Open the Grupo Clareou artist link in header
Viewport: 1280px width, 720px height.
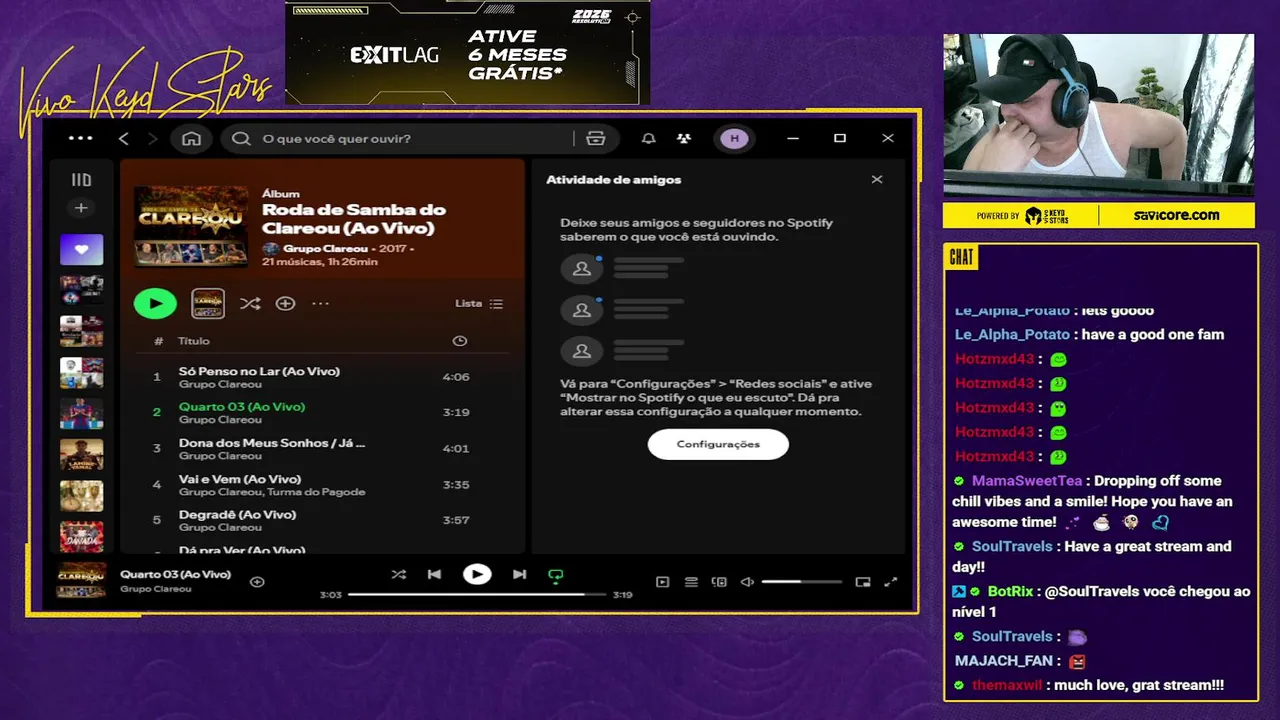pos(325,248)
